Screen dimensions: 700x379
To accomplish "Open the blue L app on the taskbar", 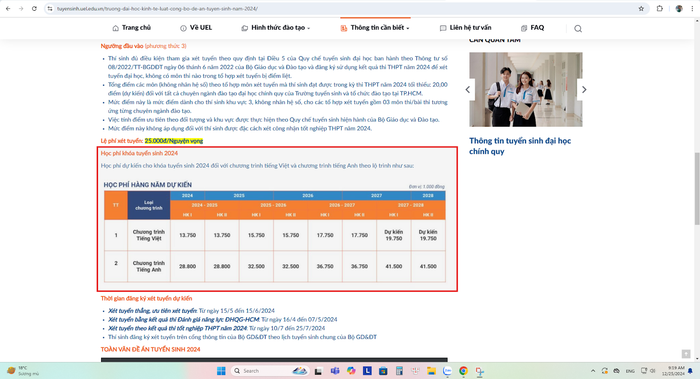I will 367,371.
